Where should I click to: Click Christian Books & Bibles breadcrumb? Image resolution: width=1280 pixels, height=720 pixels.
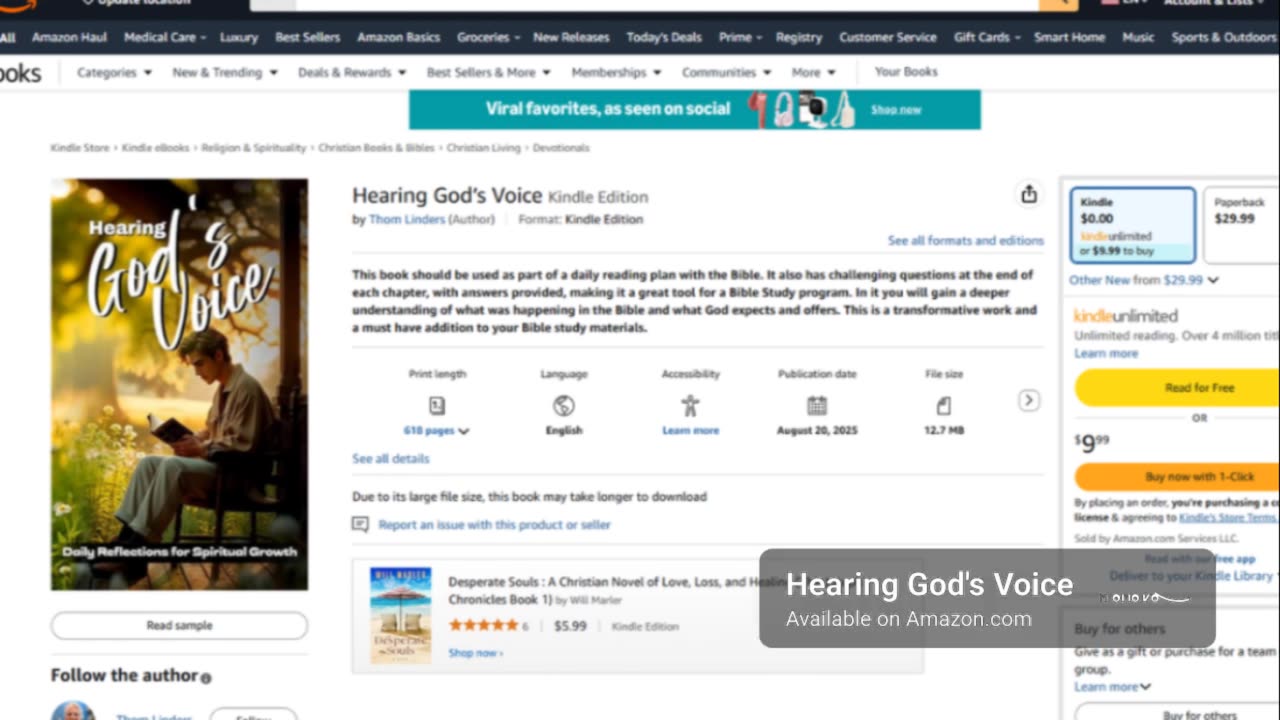tap(376, 148)
